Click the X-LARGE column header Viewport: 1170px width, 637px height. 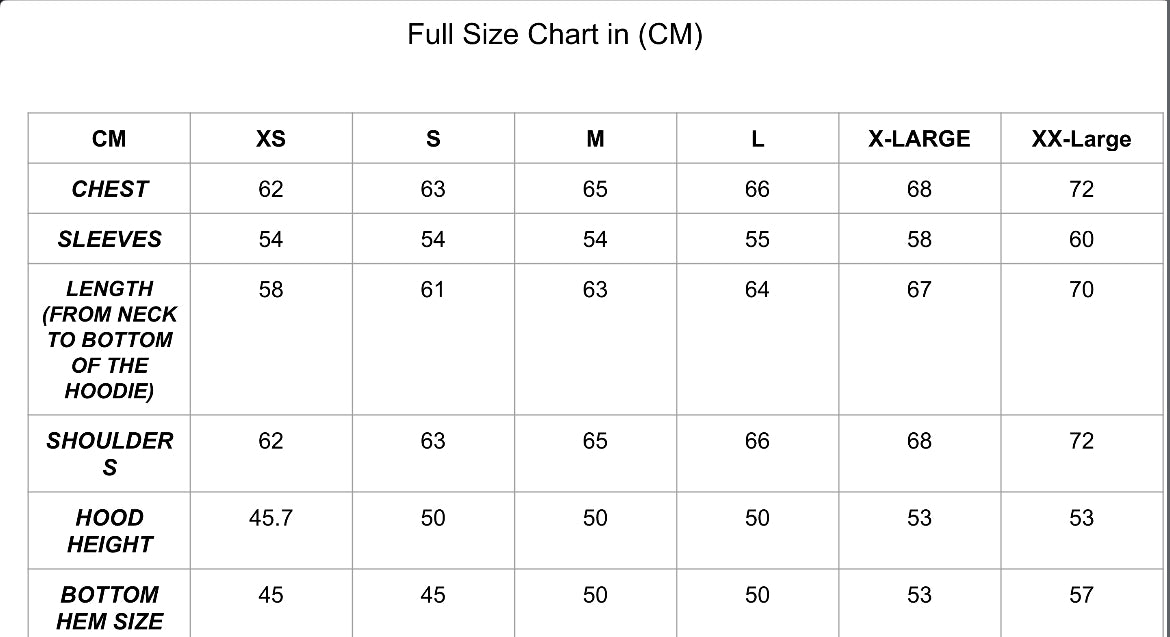tap(919, 139)
